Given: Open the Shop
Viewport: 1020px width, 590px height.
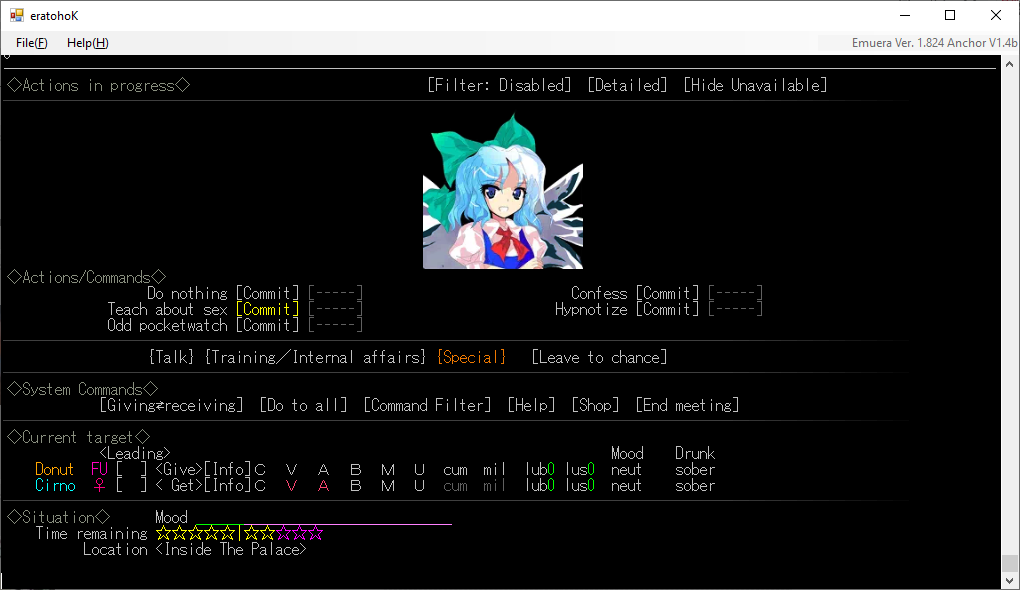Looking at the screenshot, I should point(595,405).
